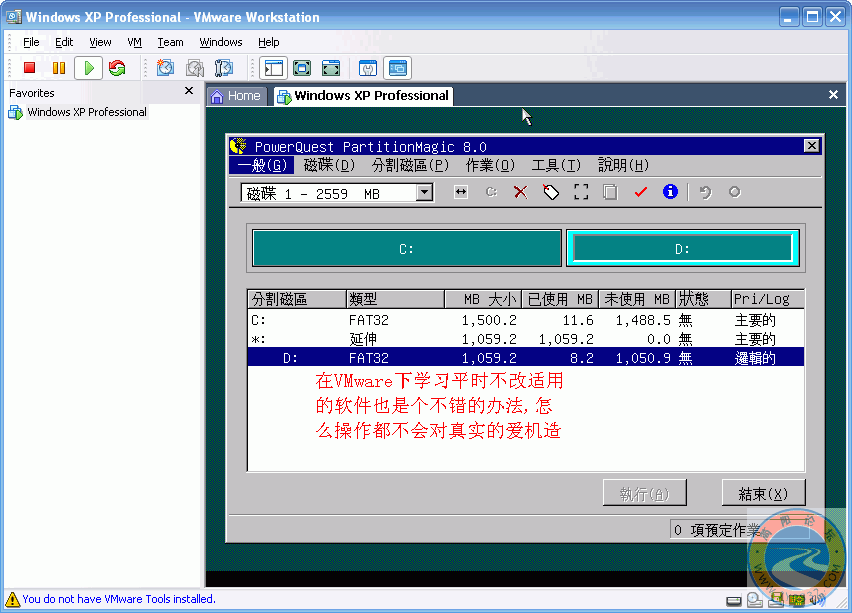Close the Favorites panel
Viewport: 852px width, 613px height.
[x=189, y=91]
